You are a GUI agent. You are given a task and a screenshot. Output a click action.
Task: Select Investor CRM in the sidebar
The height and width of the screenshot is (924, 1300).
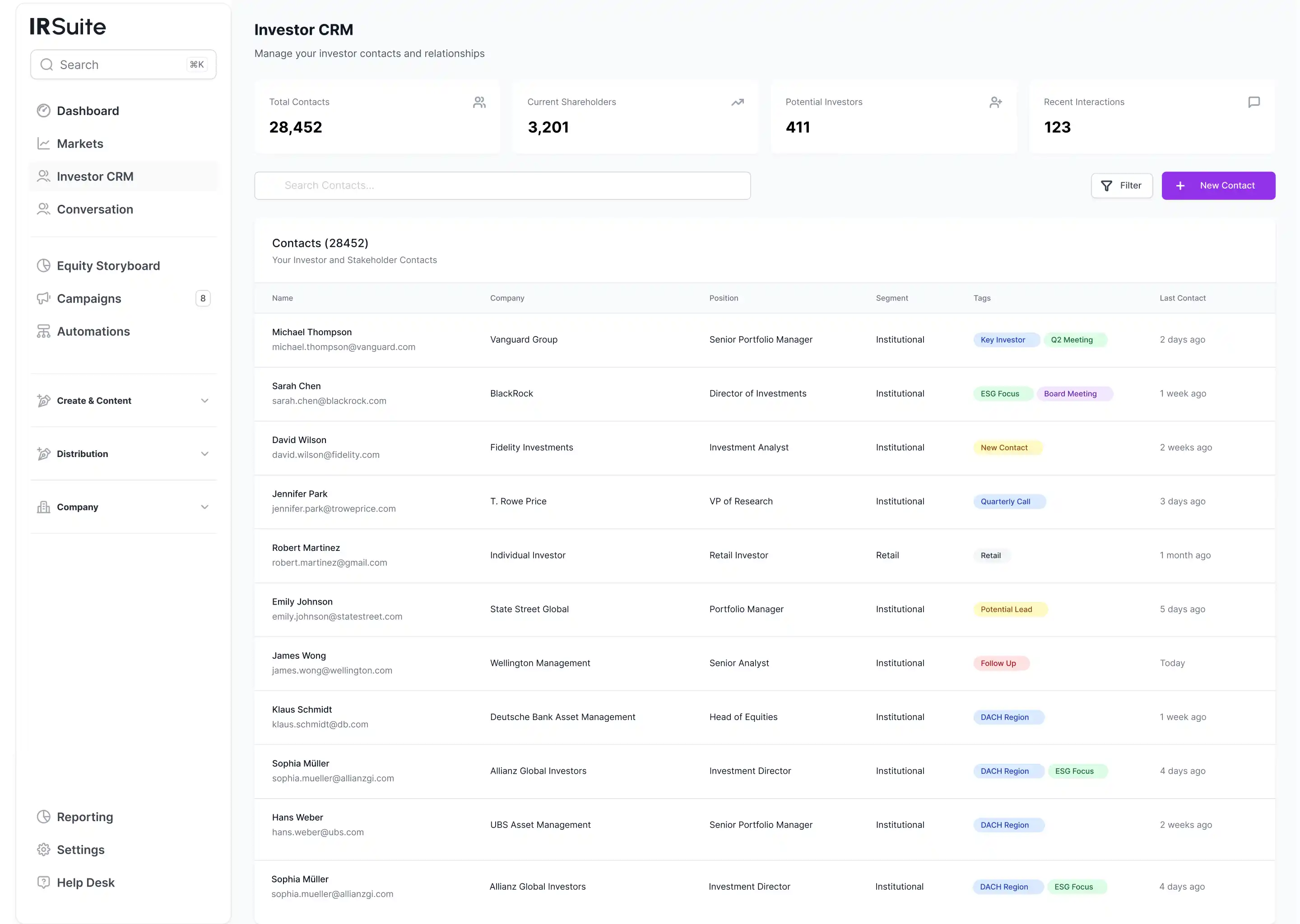pyautogui.click(x=94, y=176)
